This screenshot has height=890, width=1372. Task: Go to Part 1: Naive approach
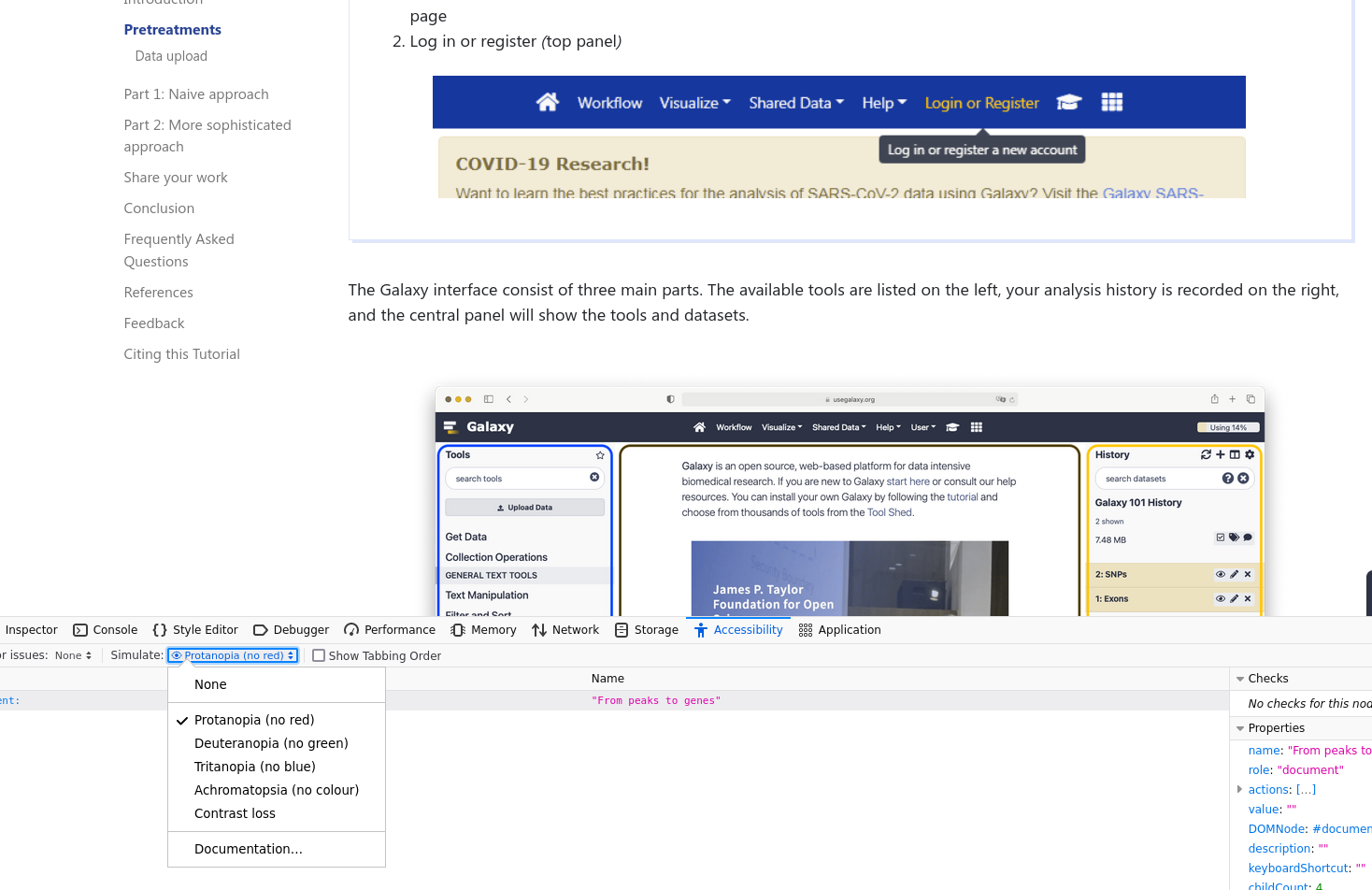196,94
